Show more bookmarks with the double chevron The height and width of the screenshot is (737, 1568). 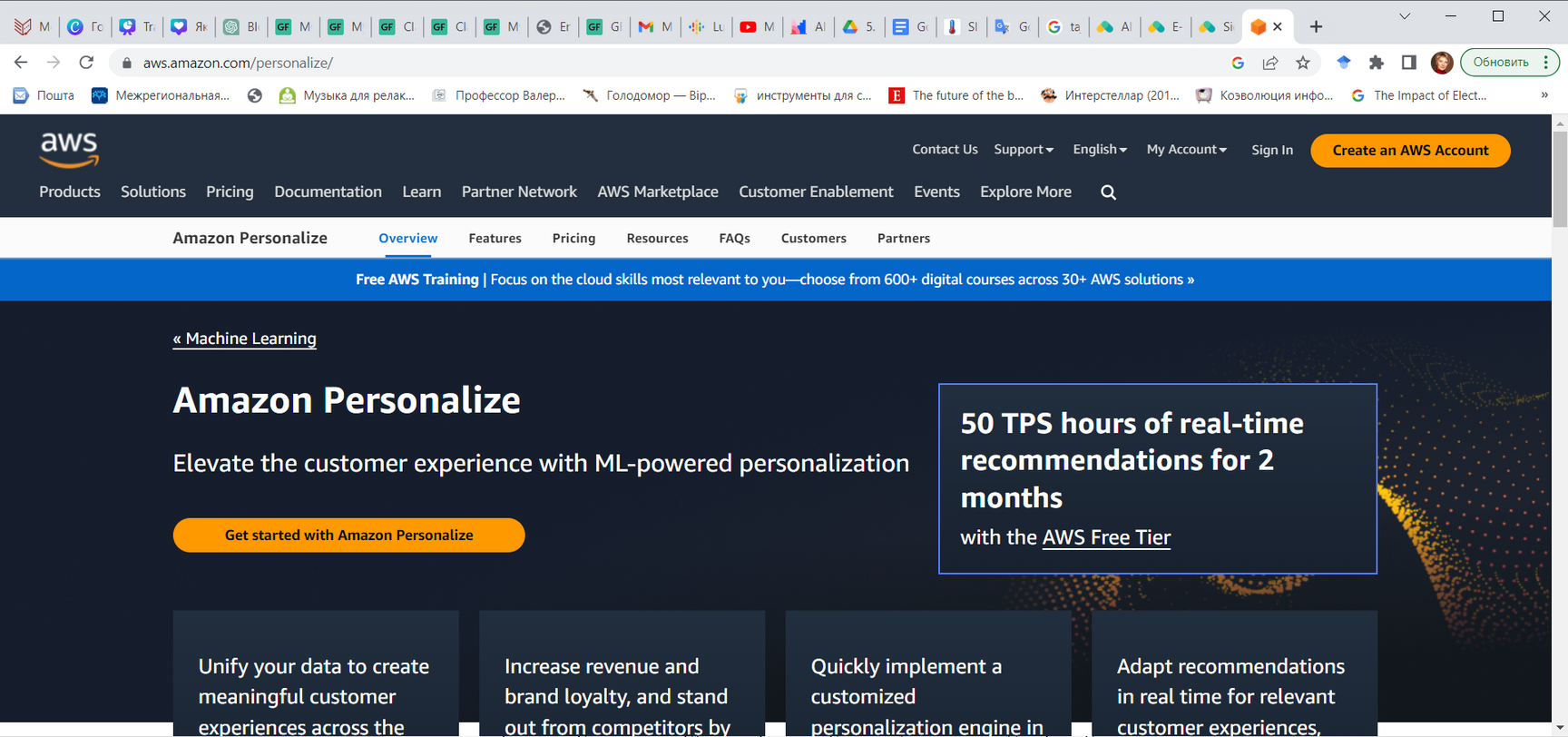pos(1544,95)
